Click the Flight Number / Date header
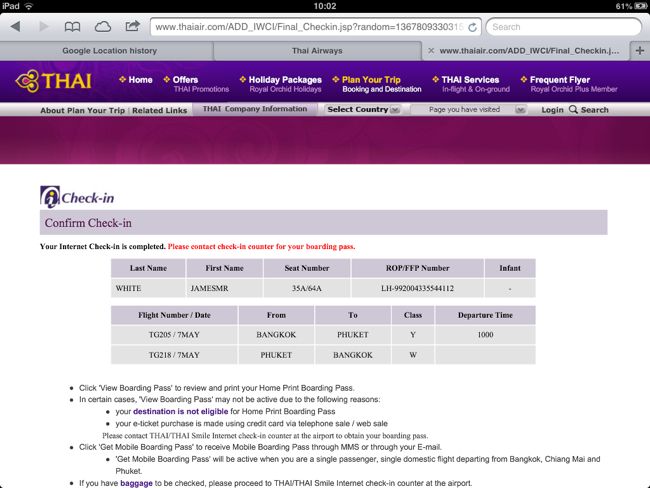The image size is (650, 488). (174, 315)
